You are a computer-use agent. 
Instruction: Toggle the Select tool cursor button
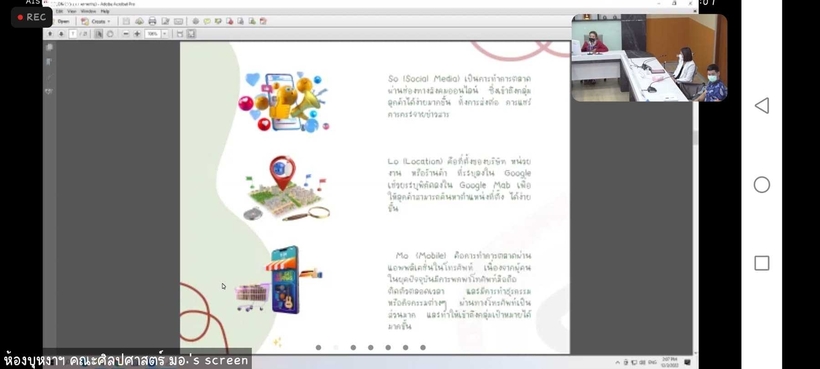[99, 34]
